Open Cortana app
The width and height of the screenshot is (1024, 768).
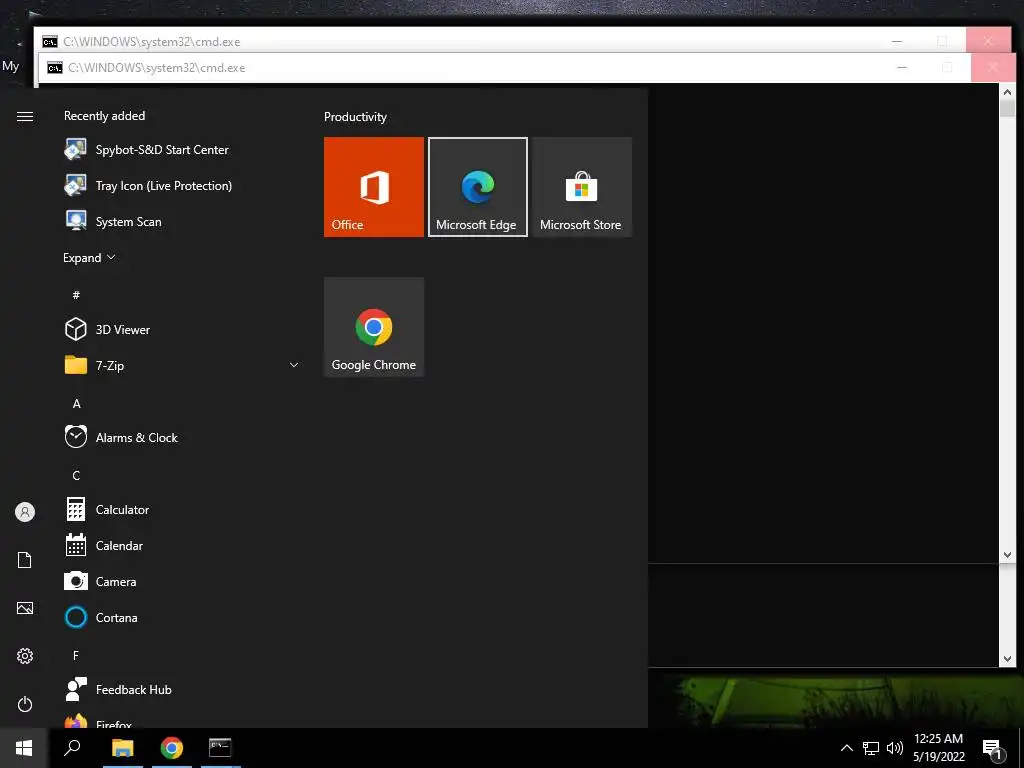[x=182, y=617]
